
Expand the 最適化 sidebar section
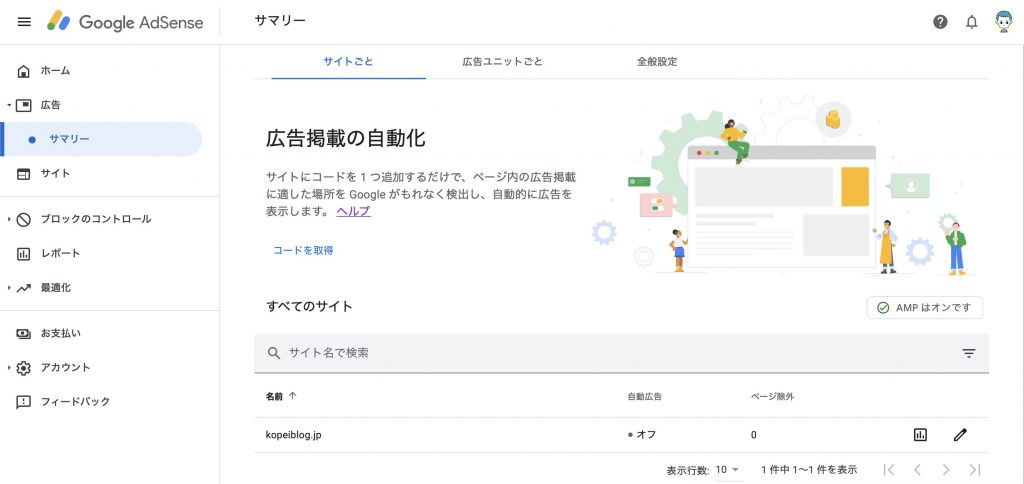55,287
